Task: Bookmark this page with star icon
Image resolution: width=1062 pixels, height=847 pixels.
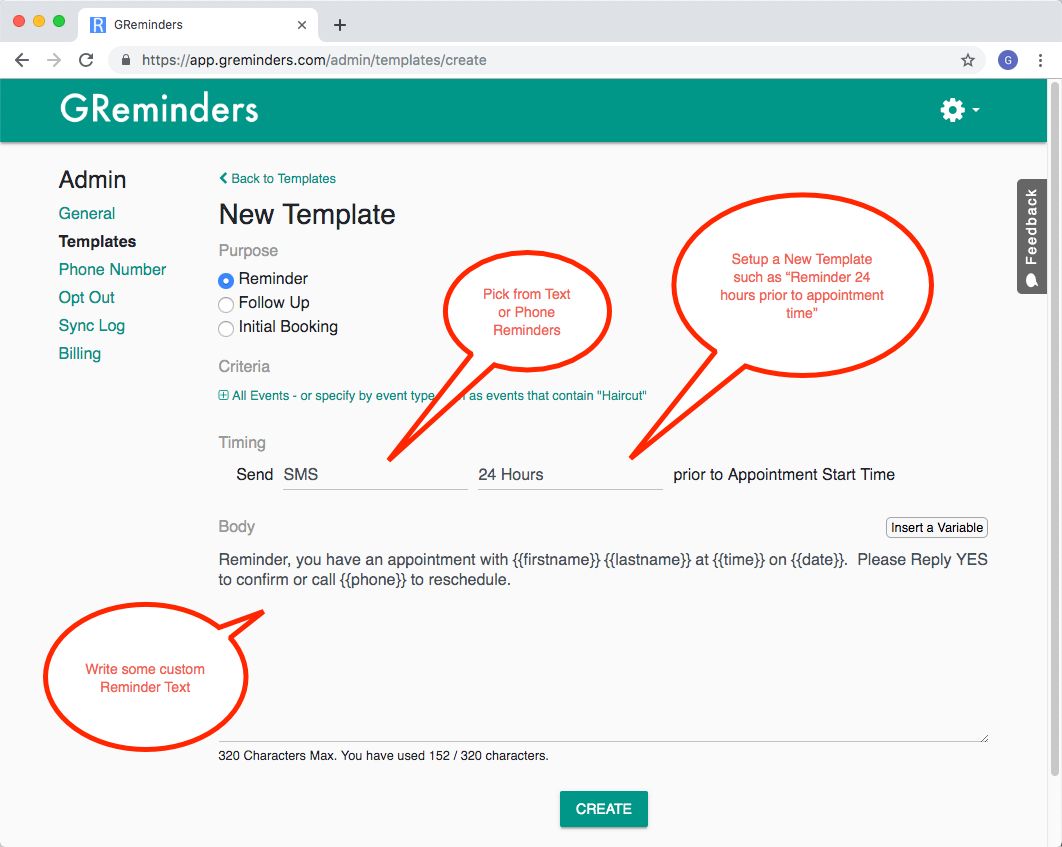Action: pyautogui.click(x=968, y=60)
